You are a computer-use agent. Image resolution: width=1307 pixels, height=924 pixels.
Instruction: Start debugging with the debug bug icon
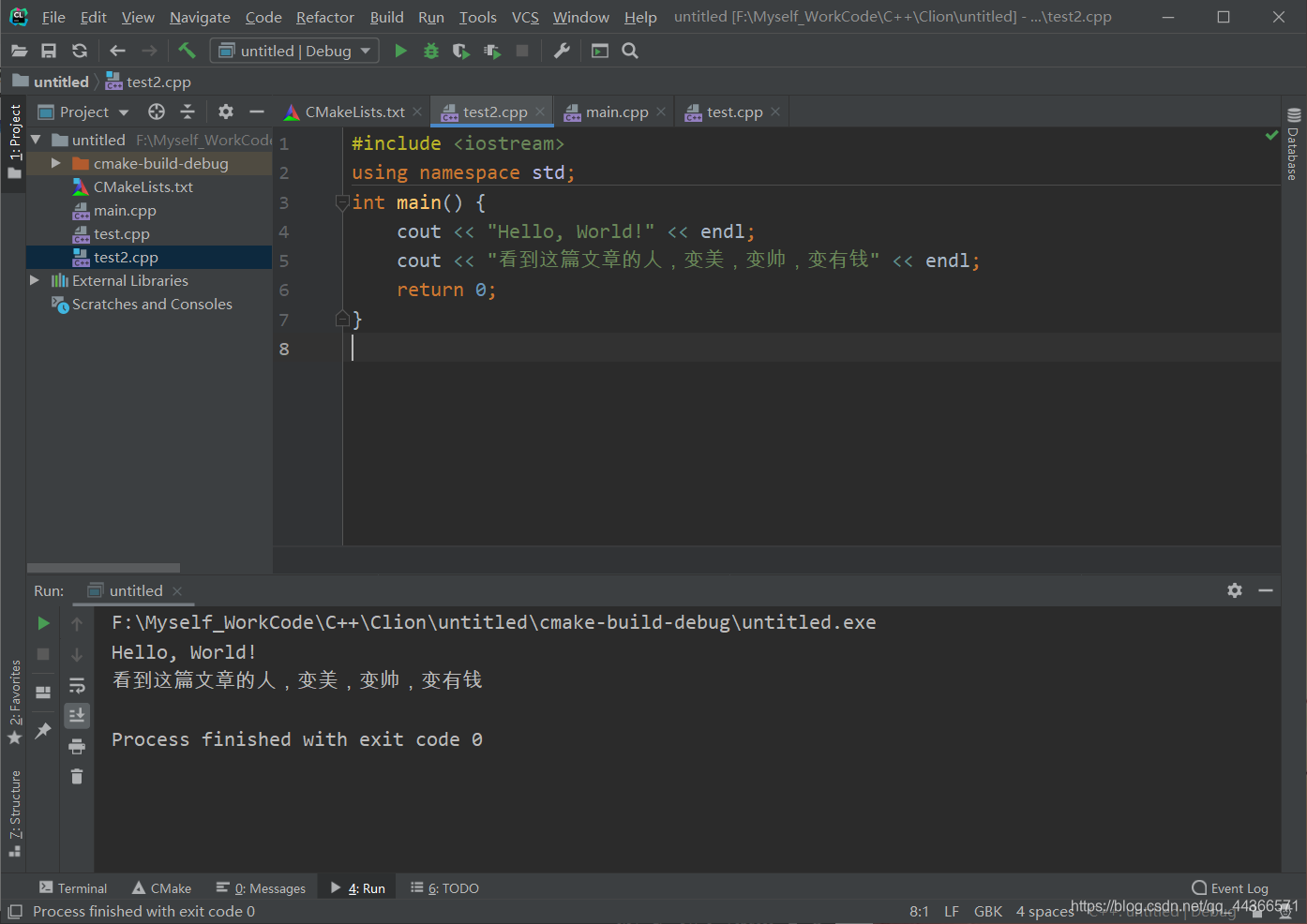click(430, 51)
